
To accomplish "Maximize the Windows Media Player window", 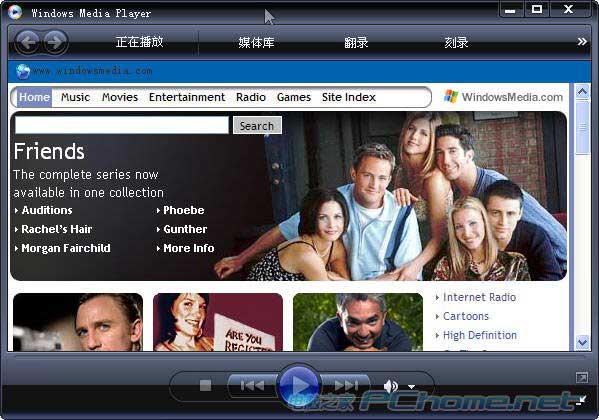I will (x=537, y=9).
